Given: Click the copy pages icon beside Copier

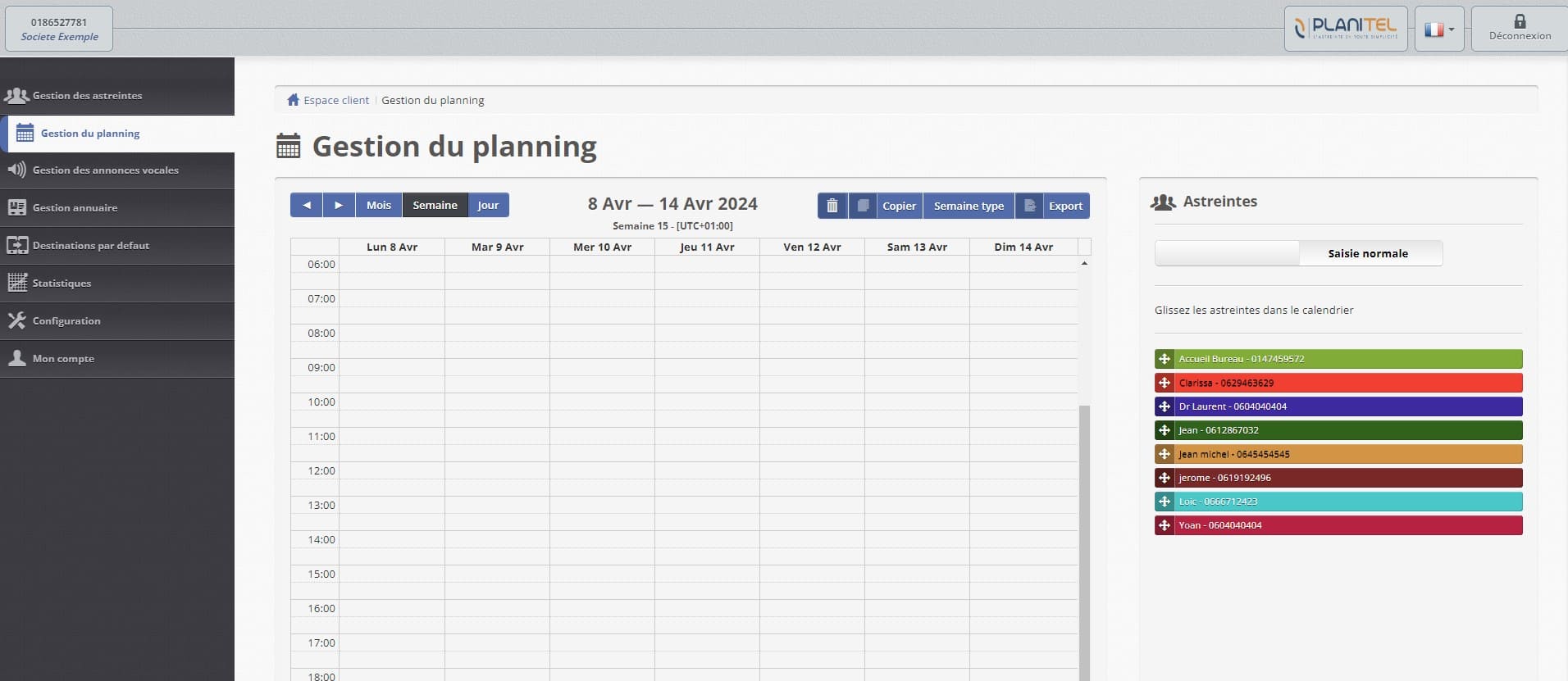Looking at the screenshot, I should click(x=863, y=206).
